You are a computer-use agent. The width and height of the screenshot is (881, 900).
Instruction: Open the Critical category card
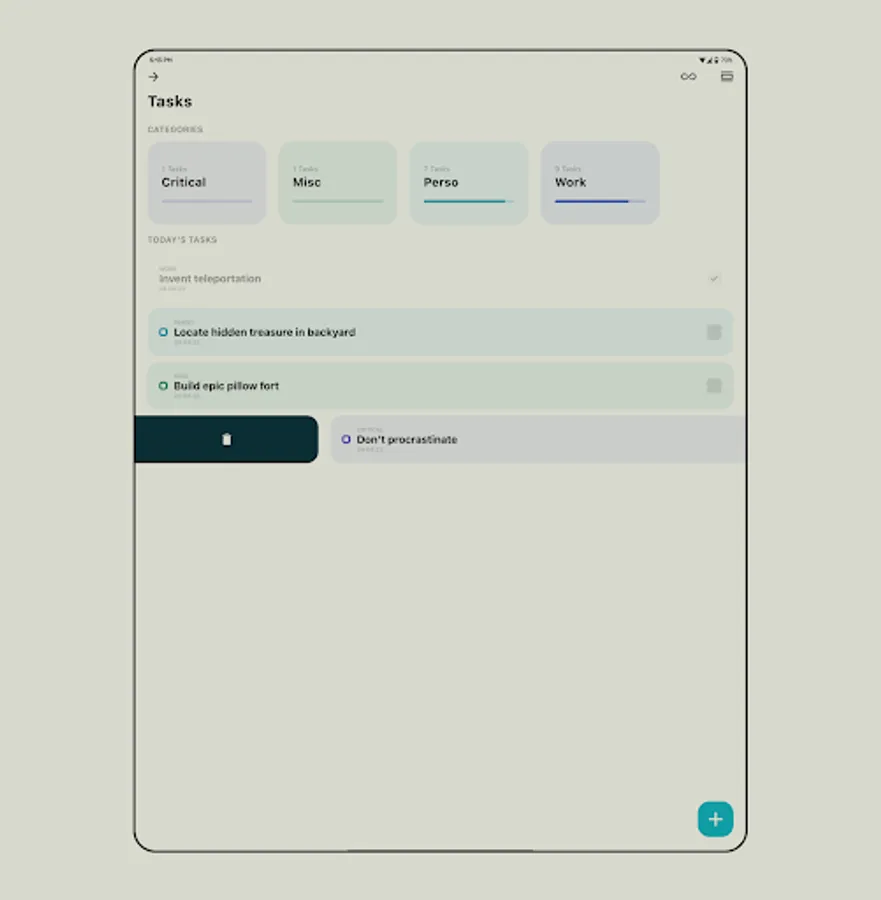pos(207,183)
